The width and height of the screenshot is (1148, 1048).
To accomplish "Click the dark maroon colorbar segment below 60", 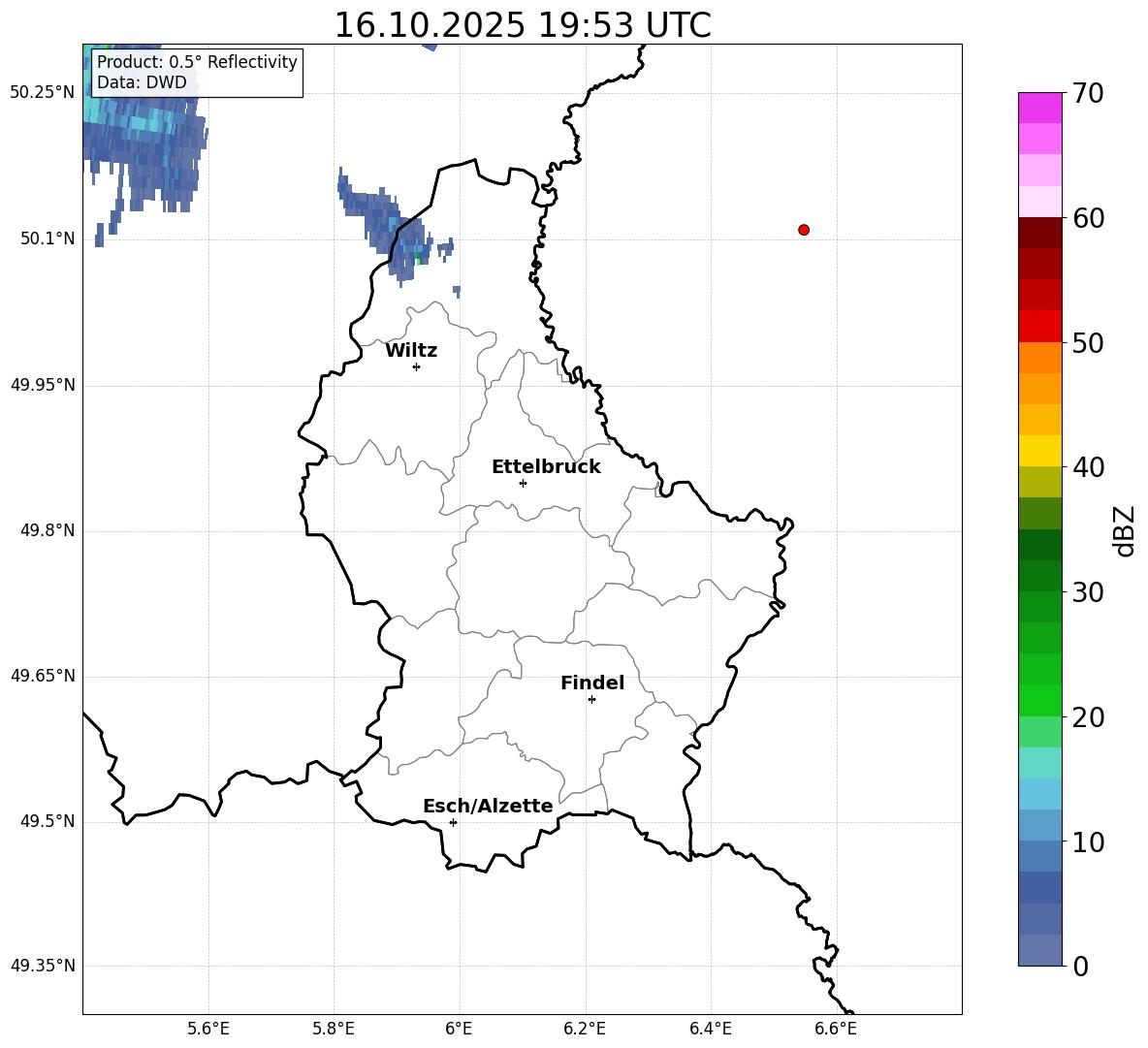I will (1039, 234).
